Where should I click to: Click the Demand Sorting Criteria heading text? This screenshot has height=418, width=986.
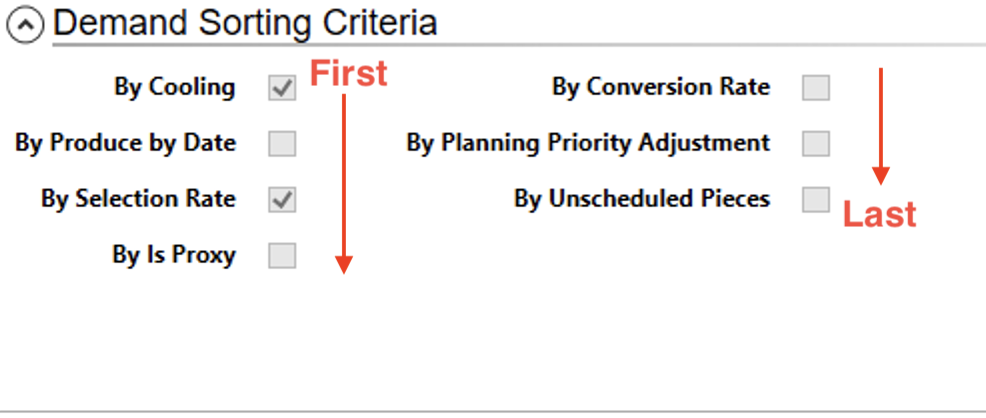coord(245,22)
